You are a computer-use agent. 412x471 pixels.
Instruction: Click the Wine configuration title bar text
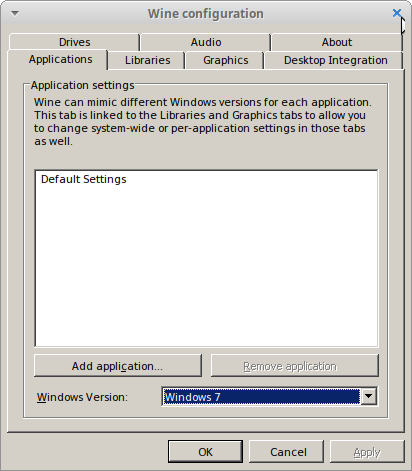click(206, 14)
